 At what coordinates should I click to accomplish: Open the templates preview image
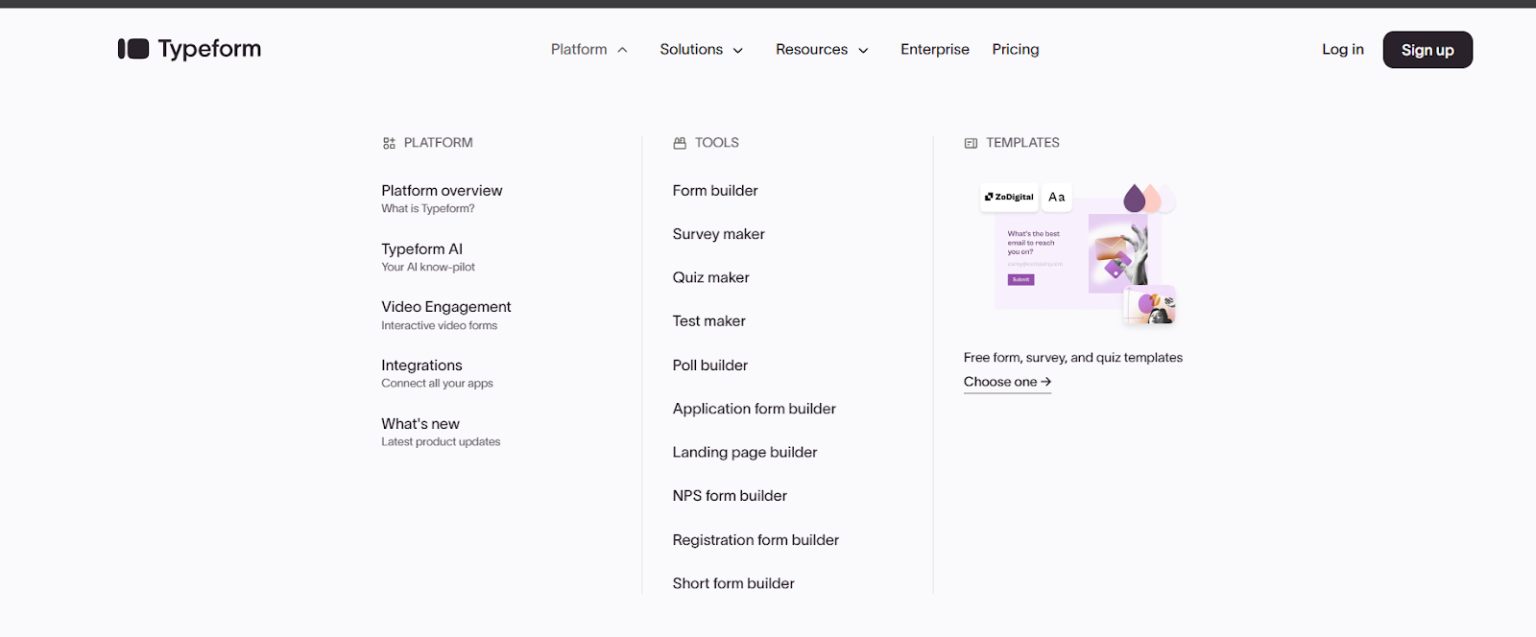click(1078, 255)
